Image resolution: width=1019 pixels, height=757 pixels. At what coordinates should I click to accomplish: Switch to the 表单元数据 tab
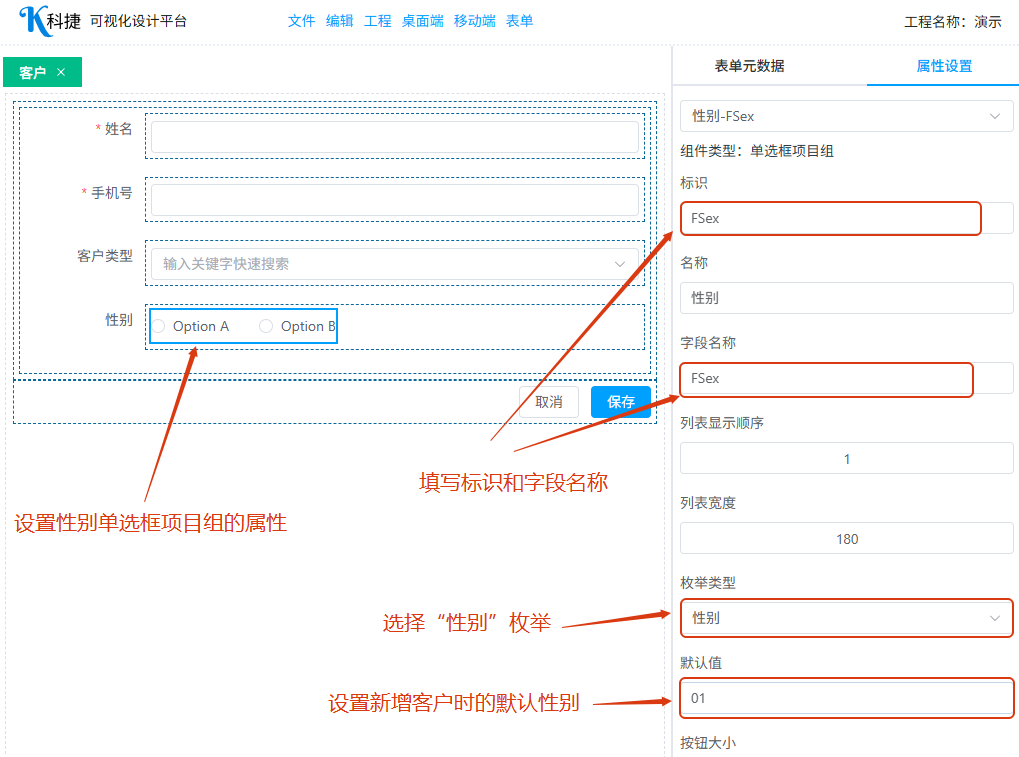(749, 66)
